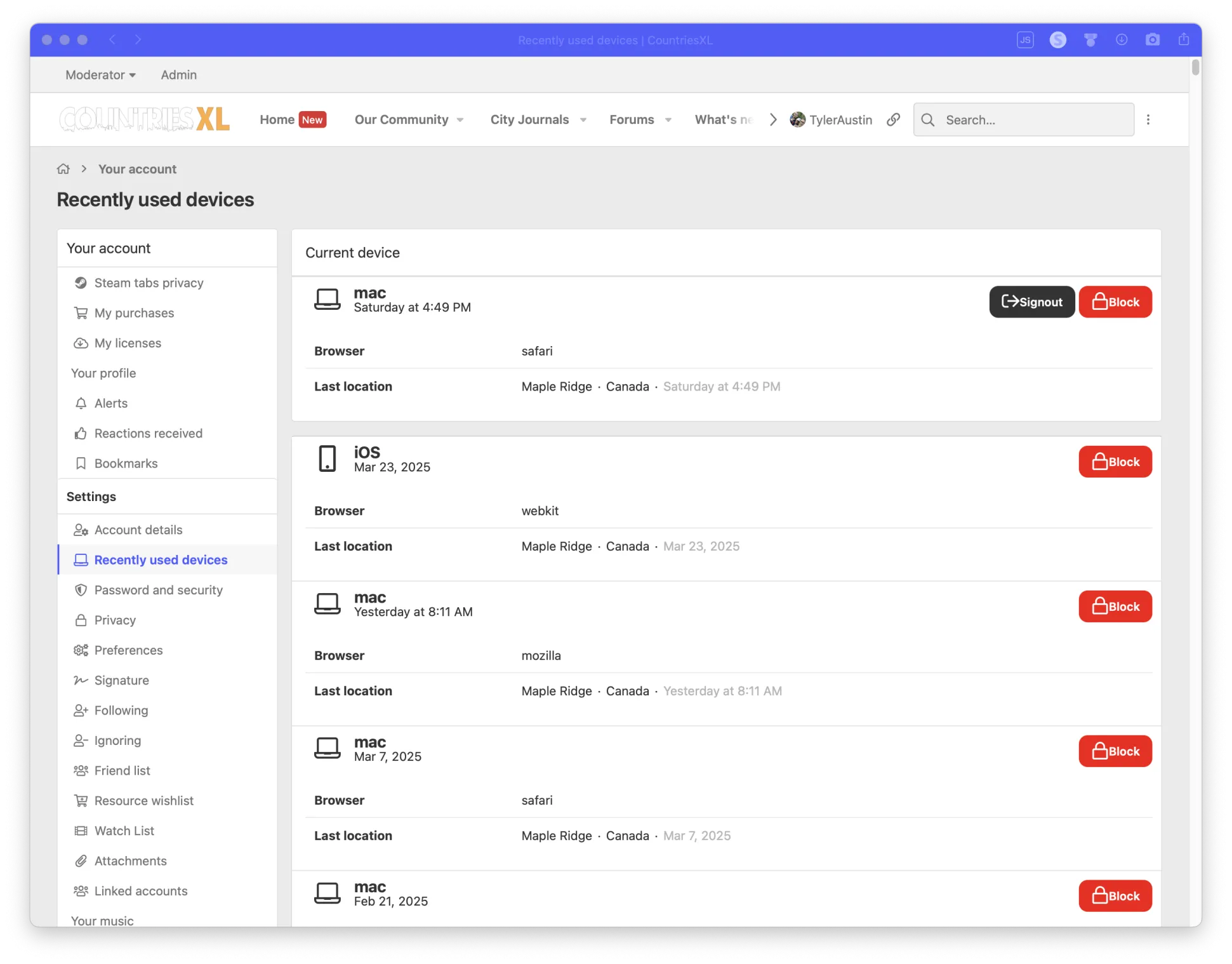Viewport: 1232px width, 964px height.
Task: Open Your profile in sidebar
Action: click(167, 373)
